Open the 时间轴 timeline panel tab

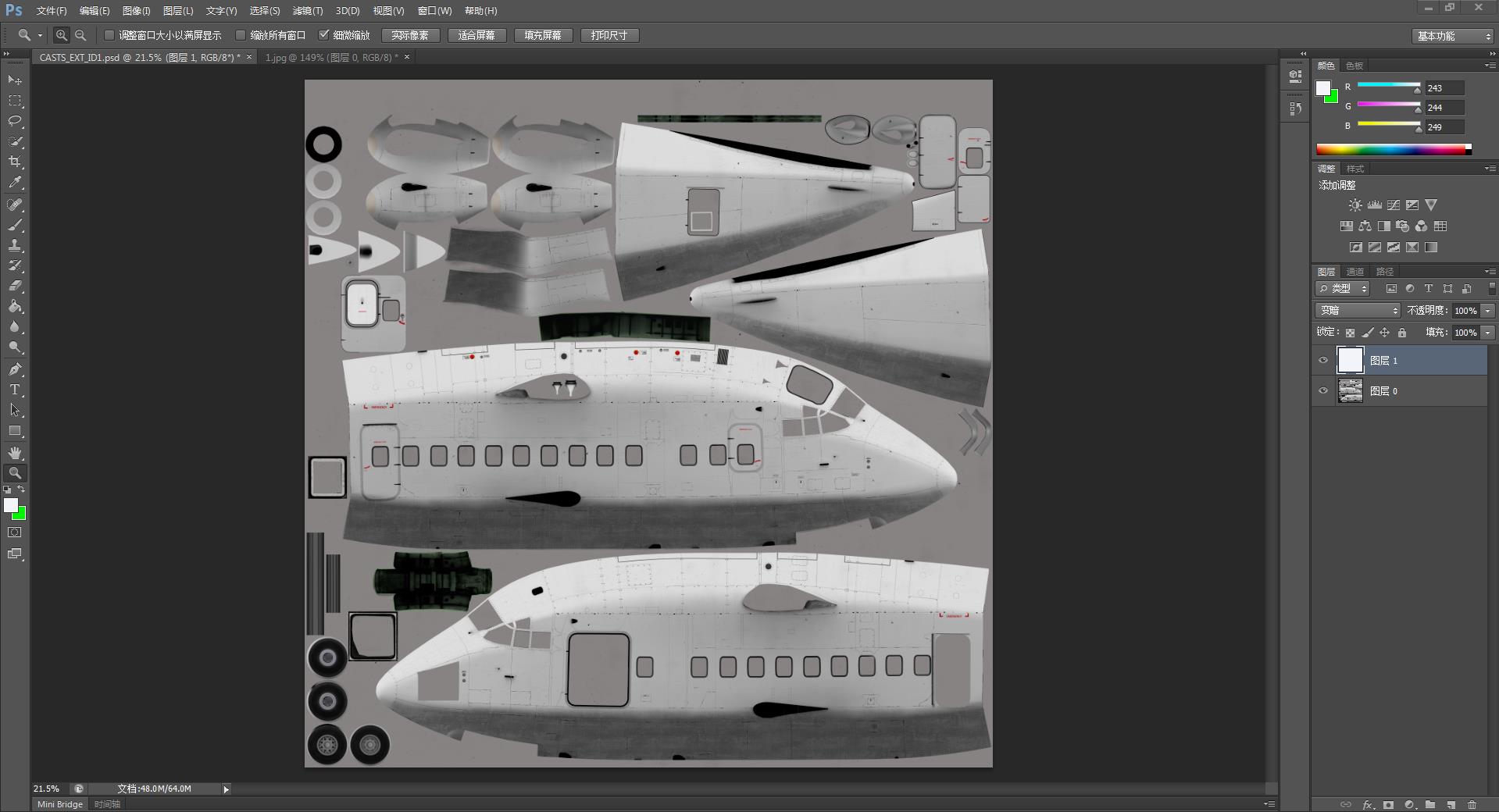tap(107, 804)
